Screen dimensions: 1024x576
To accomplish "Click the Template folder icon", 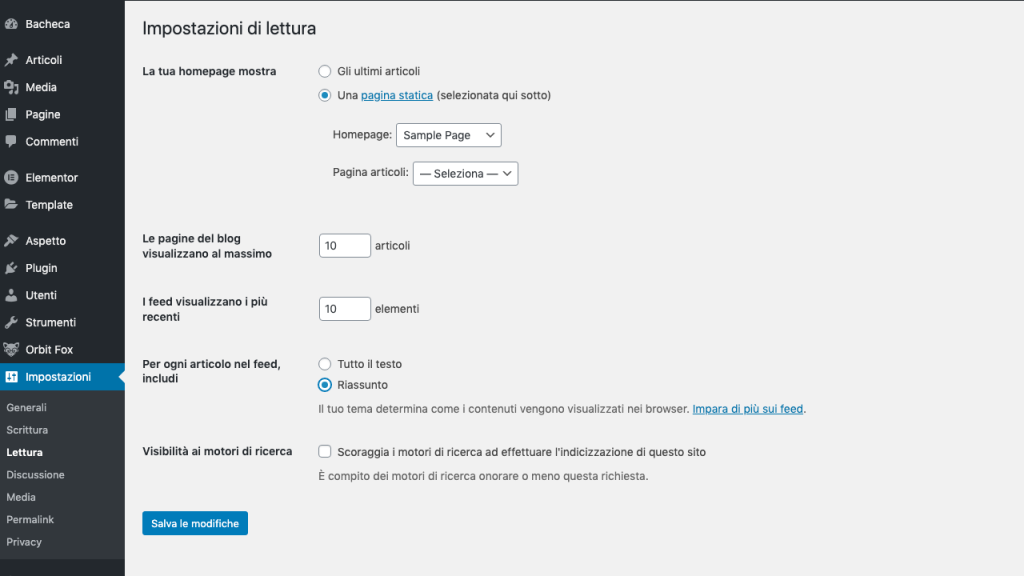I will (11, 204).
